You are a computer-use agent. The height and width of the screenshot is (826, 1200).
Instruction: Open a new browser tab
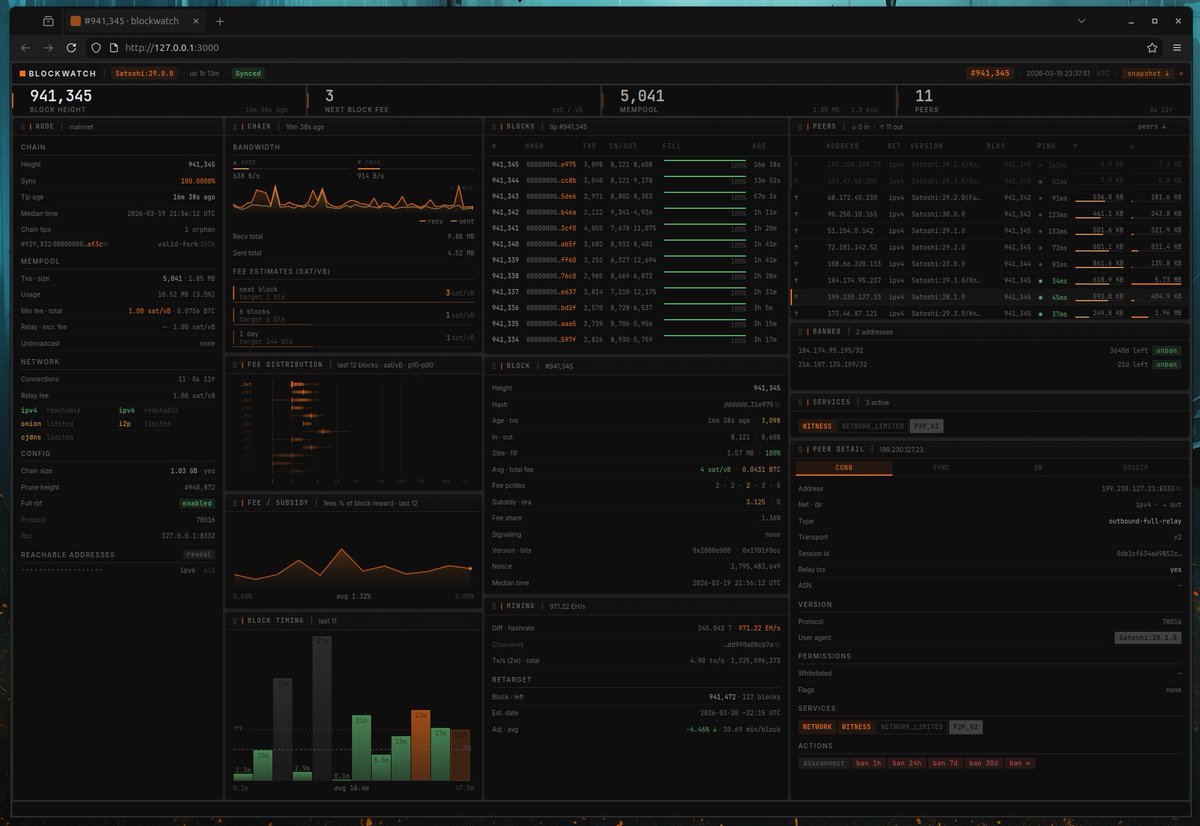coord(220,21)
